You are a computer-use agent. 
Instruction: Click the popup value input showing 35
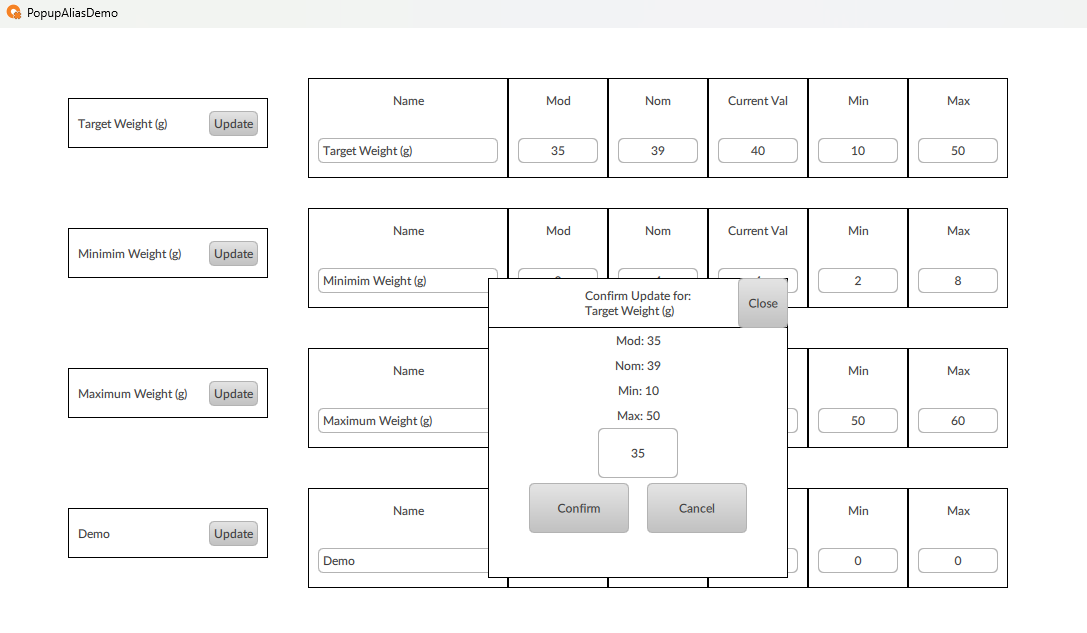point(638,453)
